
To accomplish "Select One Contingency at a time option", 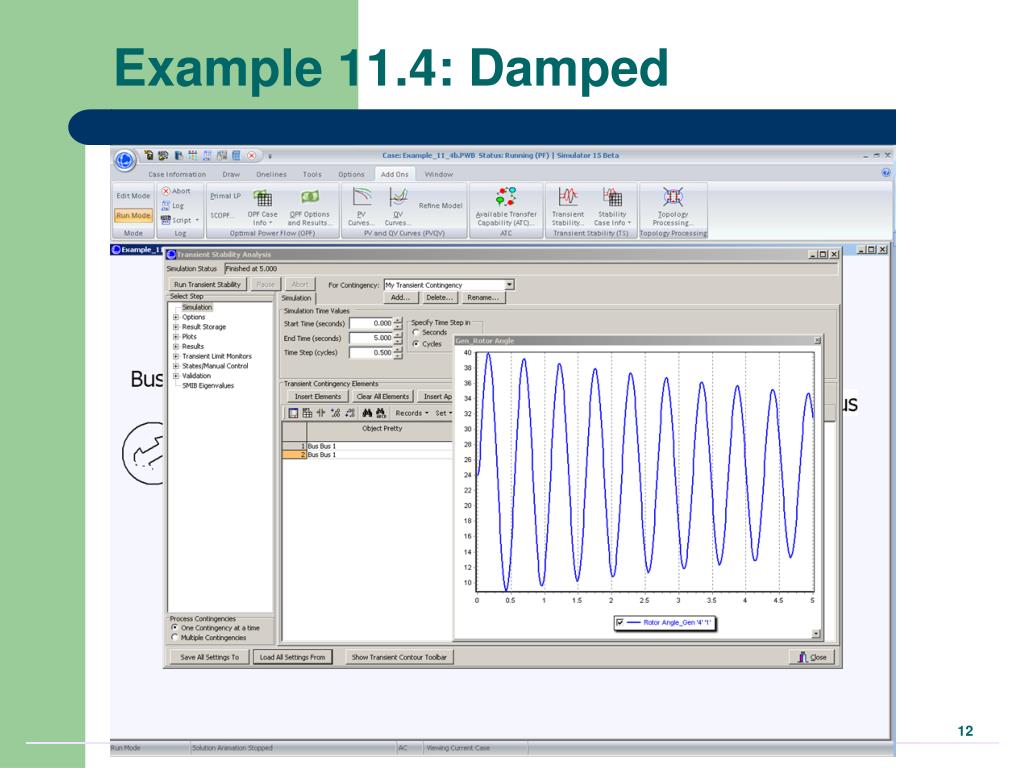I will (x=174, y=628).
